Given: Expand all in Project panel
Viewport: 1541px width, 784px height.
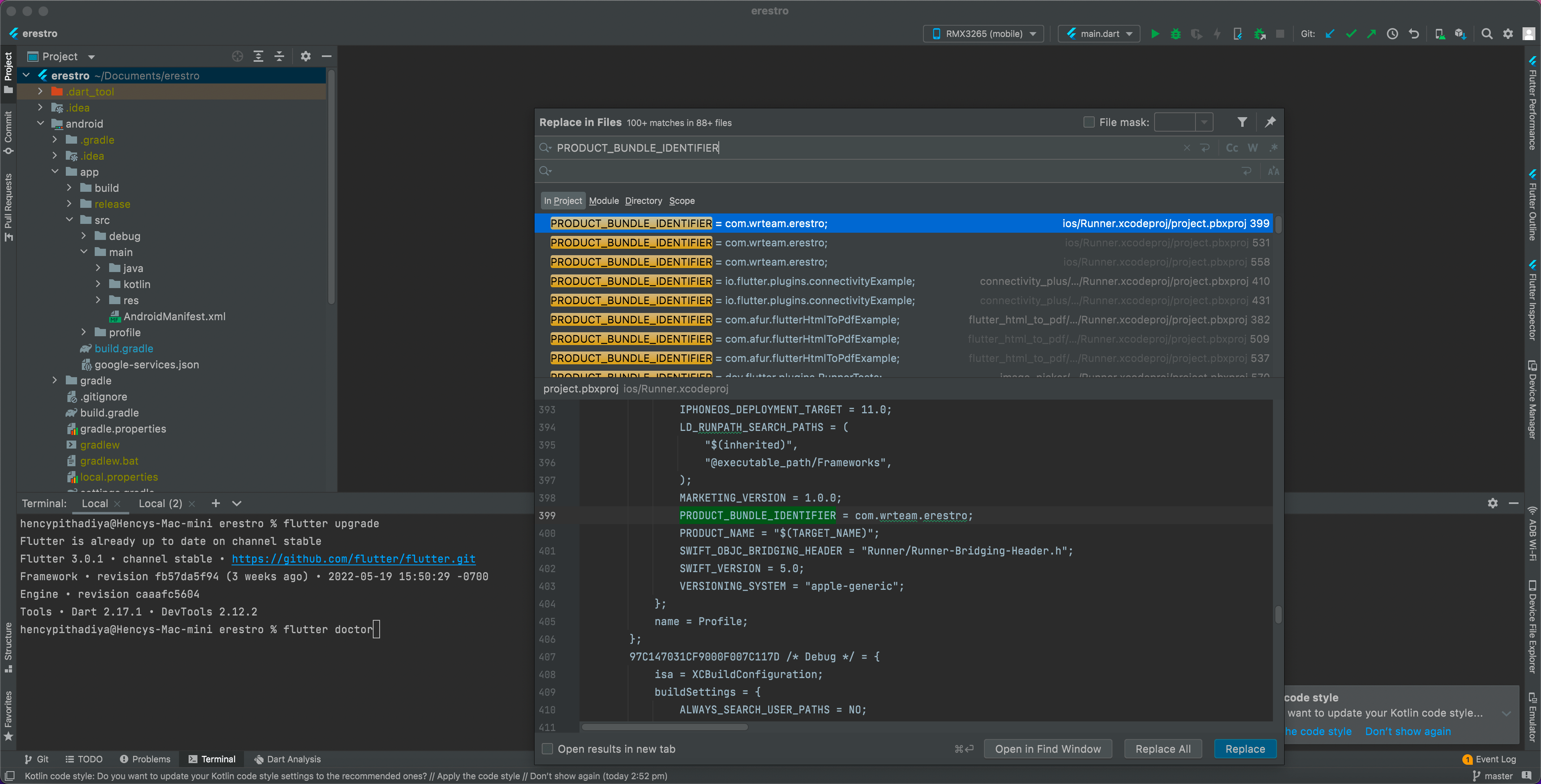Looking at the screenshot, I should [258, 56].
